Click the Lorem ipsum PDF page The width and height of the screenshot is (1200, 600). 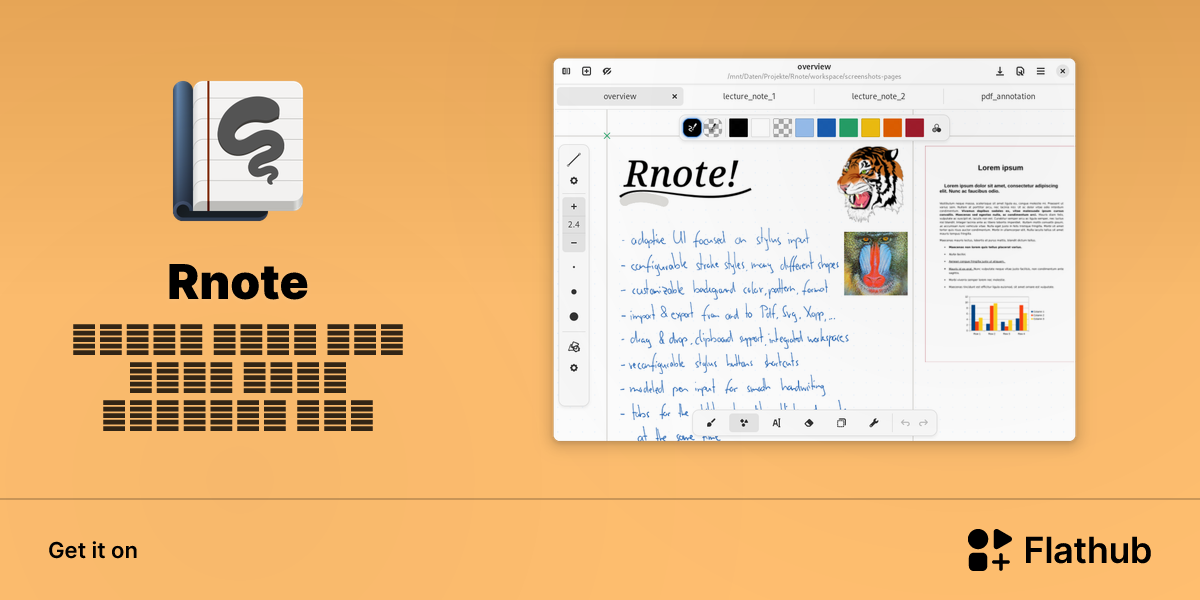click(1000, 254)
